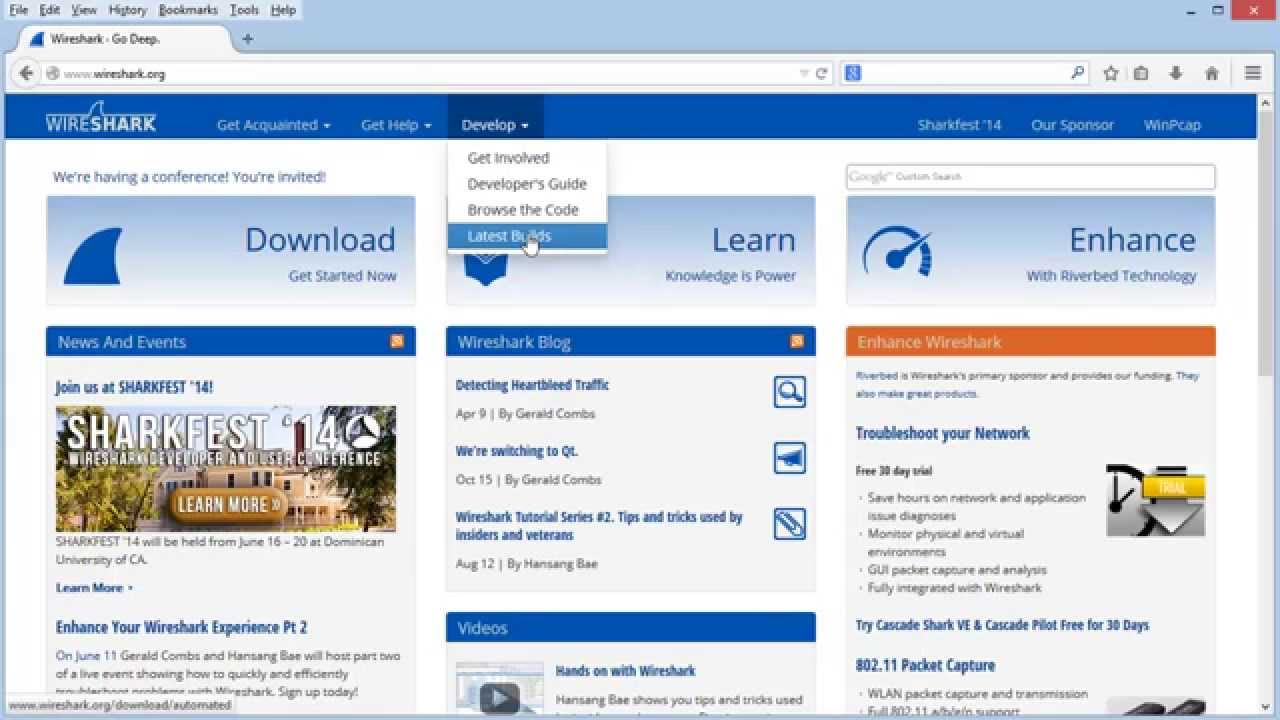The width and height of the screenshot is (1280, 720).
Task: Visit the Sharkfest '14 nav link
Action: (x=959, y=125)
